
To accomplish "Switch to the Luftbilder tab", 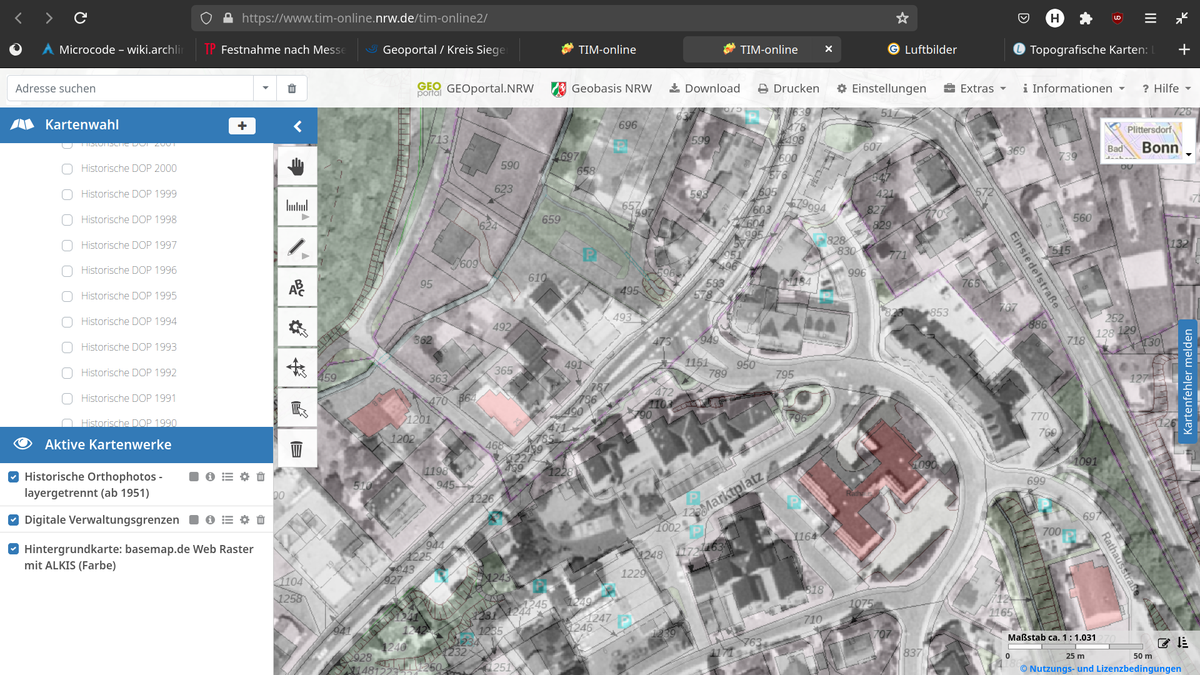I will click(921, 49).
